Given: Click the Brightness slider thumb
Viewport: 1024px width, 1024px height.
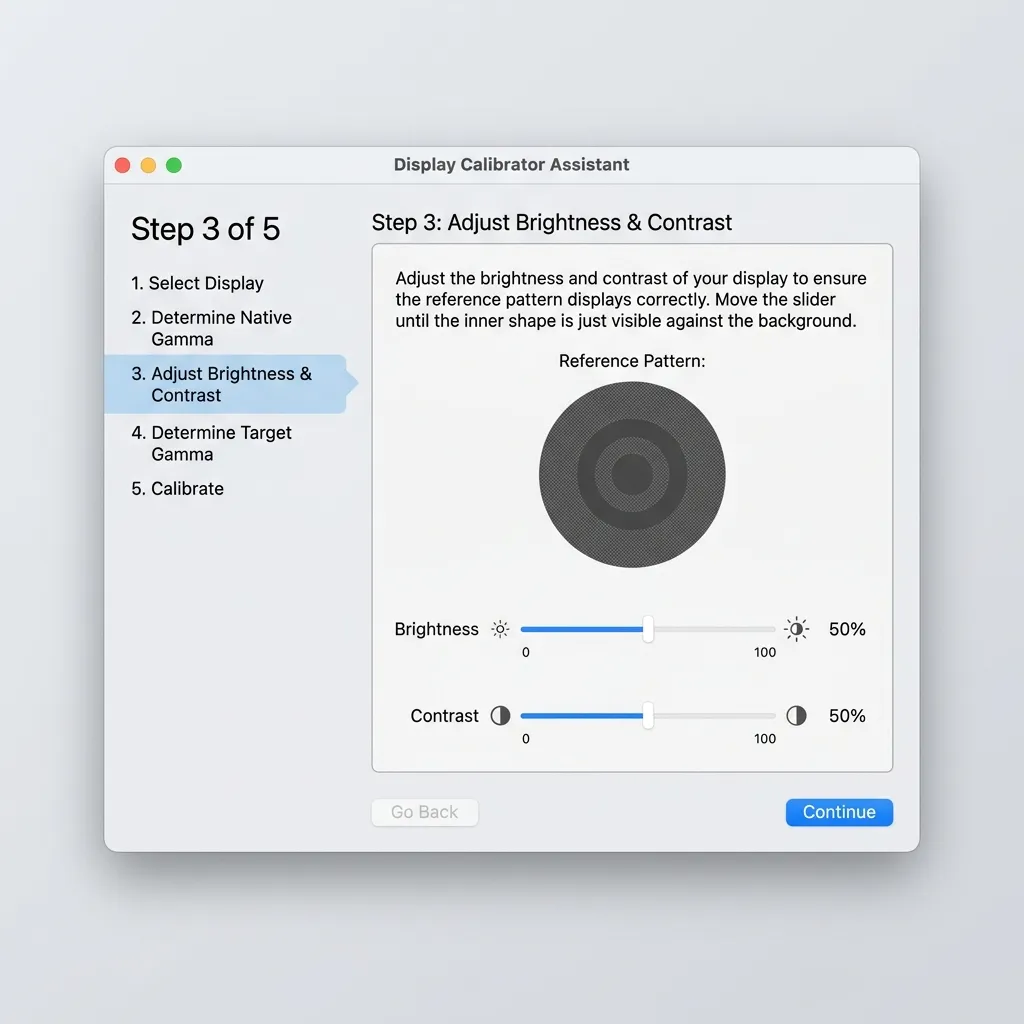Looking at the screenshot, I should tap(648, 629).
